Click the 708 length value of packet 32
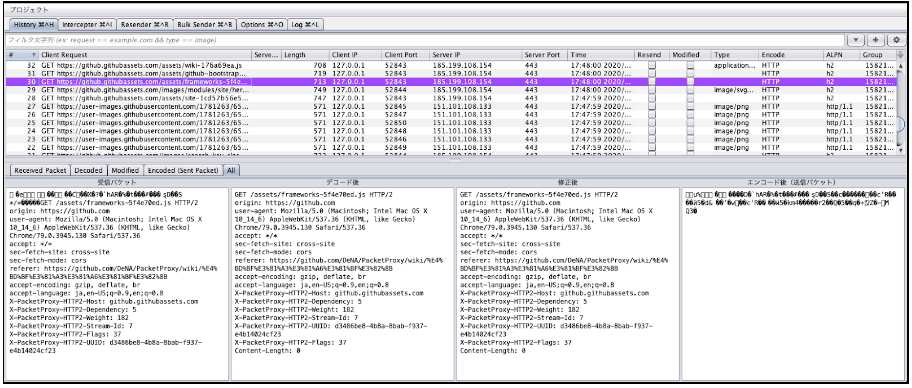Image resolution: width=912 pixels, height=388 pixels. [319, 66]
